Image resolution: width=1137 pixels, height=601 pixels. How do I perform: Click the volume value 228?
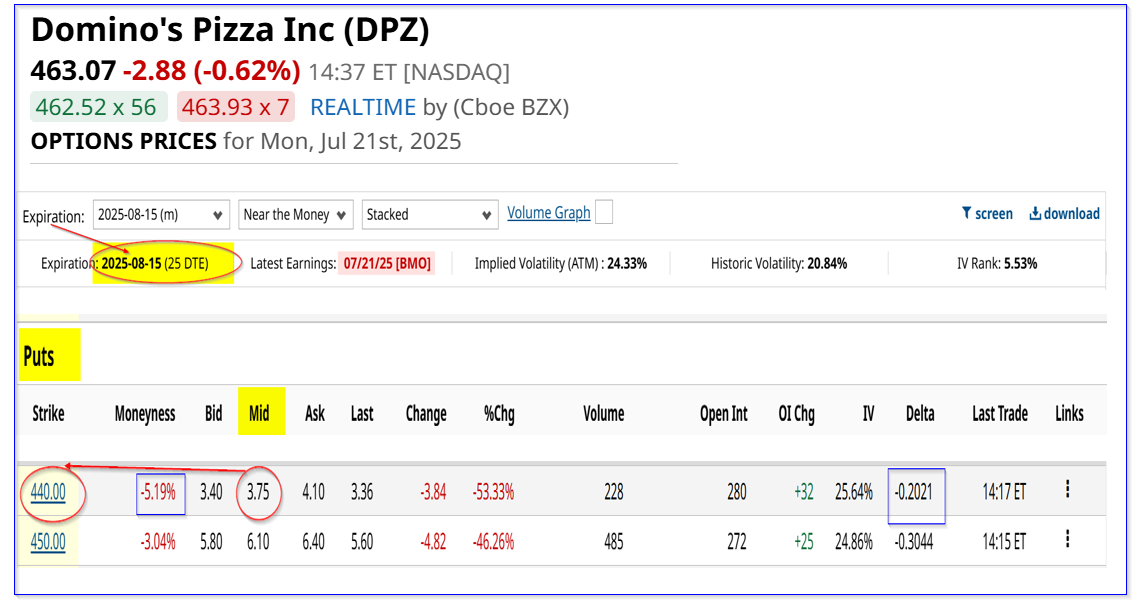coord(613,492)
